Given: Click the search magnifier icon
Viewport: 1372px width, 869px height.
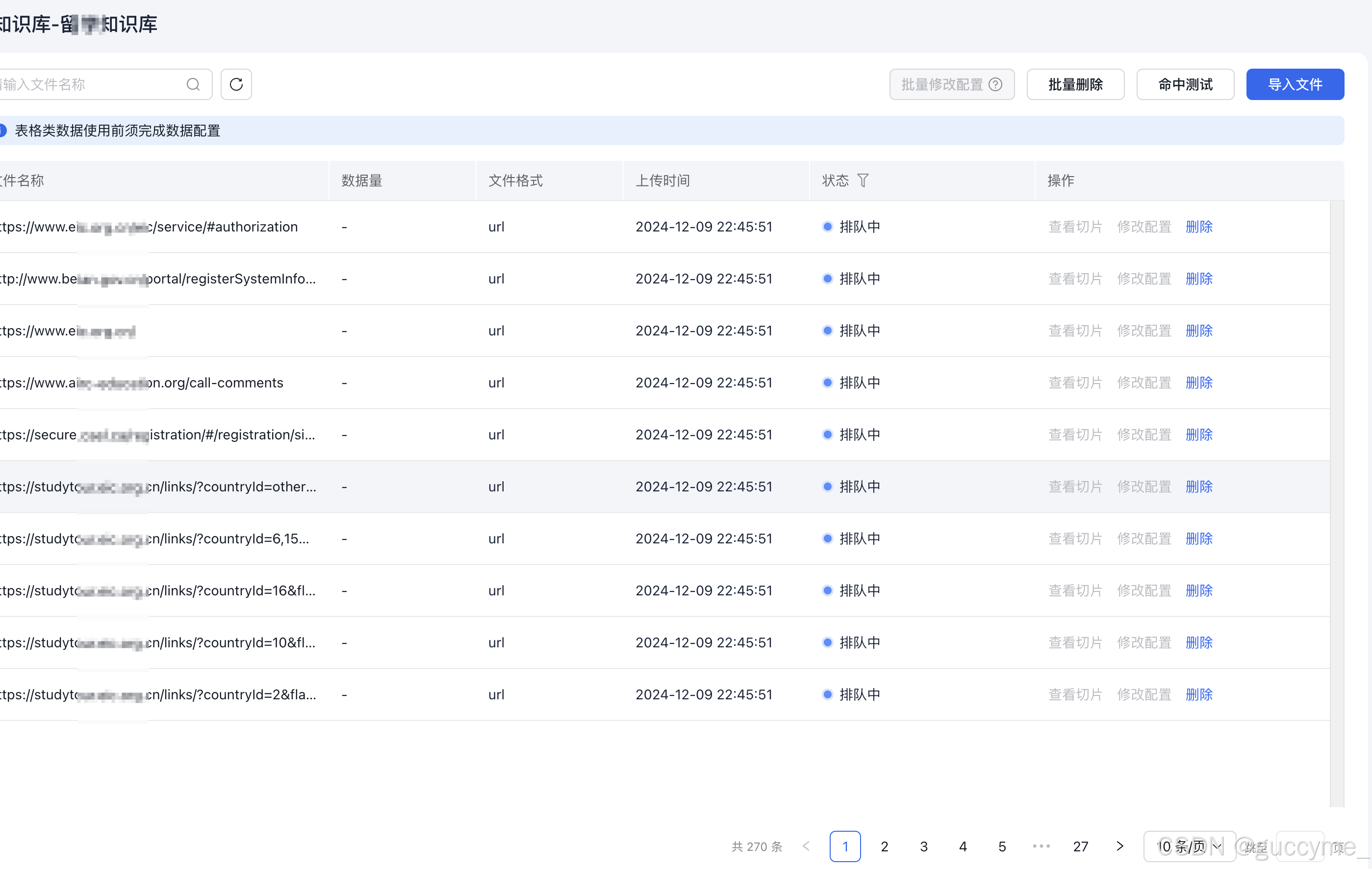Looking at the screenshot, I should pos(193,84).
